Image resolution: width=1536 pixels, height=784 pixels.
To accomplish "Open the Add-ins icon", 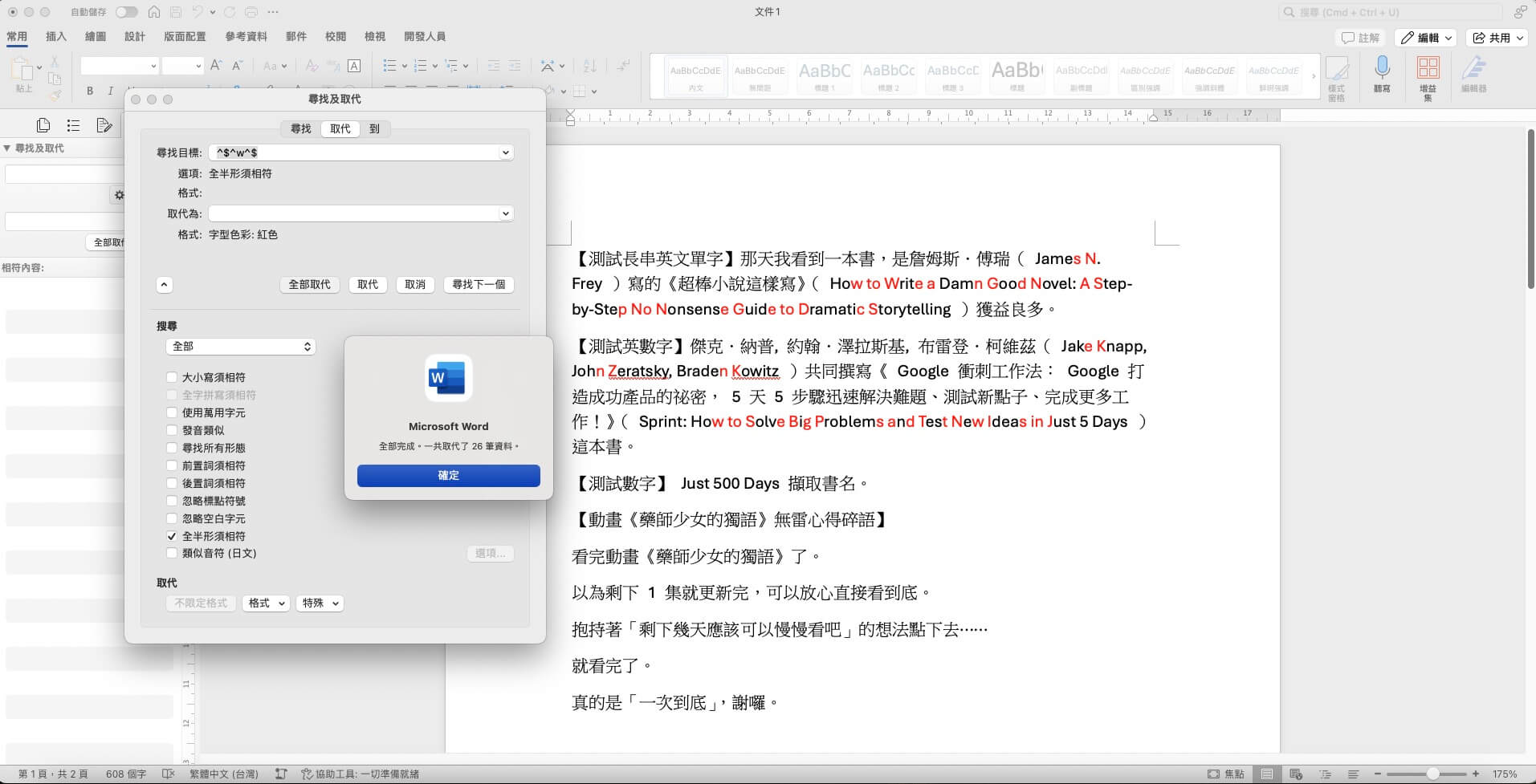I will pyautogui.click(x=1428, y=67).
